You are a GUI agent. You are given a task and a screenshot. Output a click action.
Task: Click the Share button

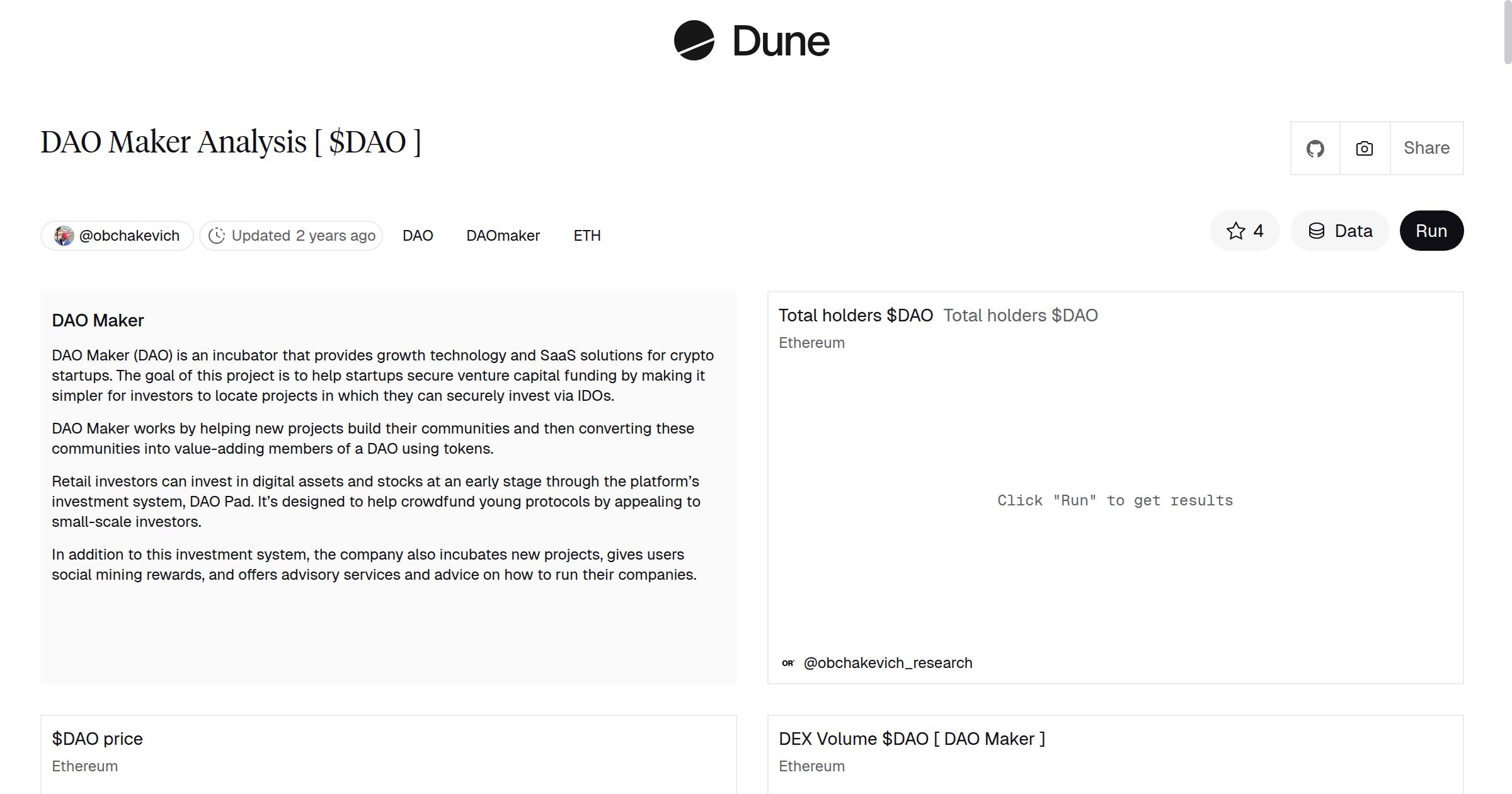click(1426, 147)
